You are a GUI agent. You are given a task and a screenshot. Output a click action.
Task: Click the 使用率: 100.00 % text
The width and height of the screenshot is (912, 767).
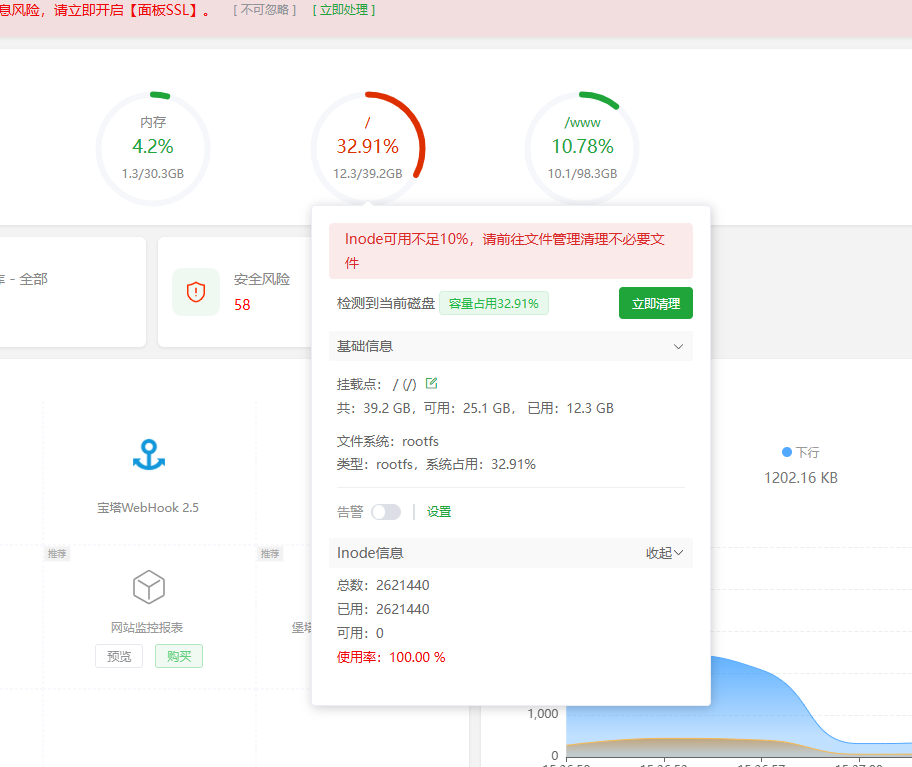tap(391, 657)
